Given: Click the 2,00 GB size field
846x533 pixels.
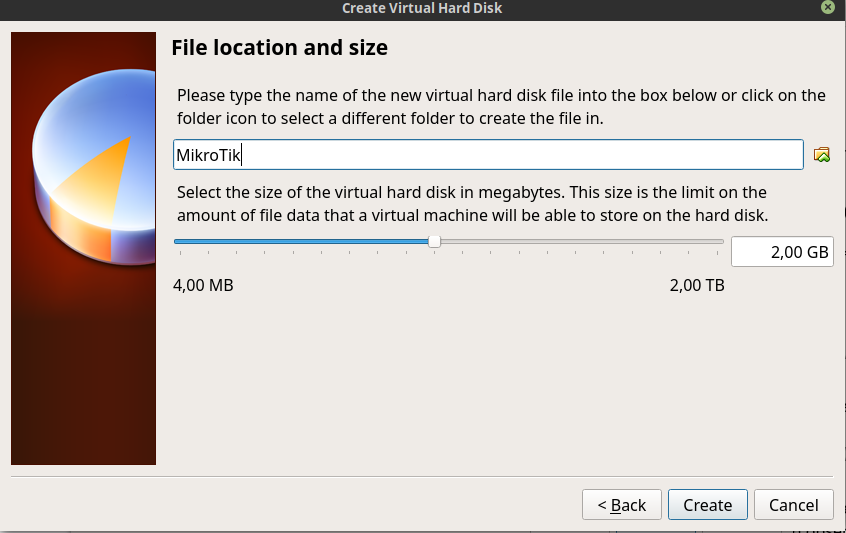Looking at the screenshot, I should point(782,252).
